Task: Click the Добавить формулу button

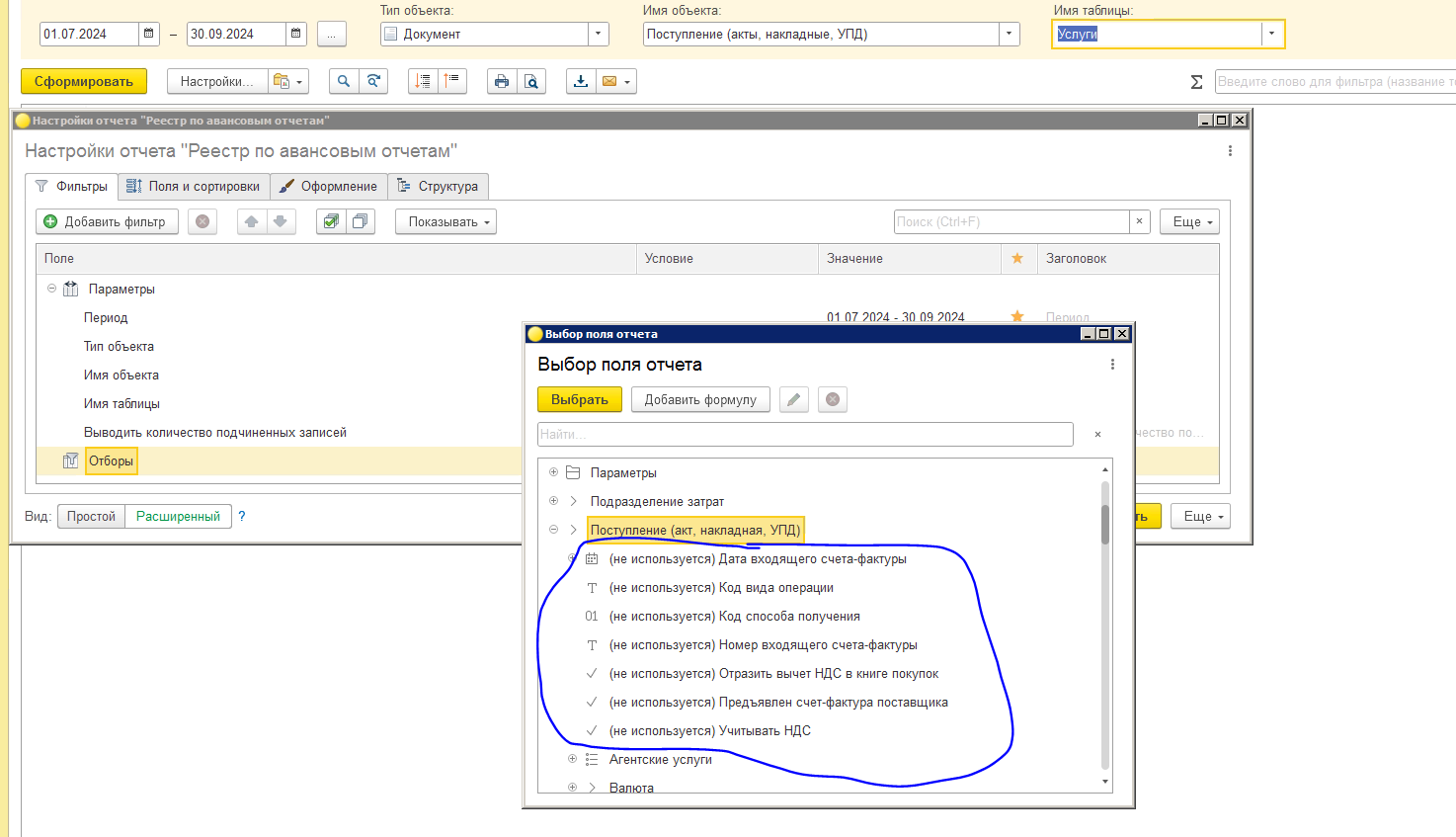Action: [699, 399]
